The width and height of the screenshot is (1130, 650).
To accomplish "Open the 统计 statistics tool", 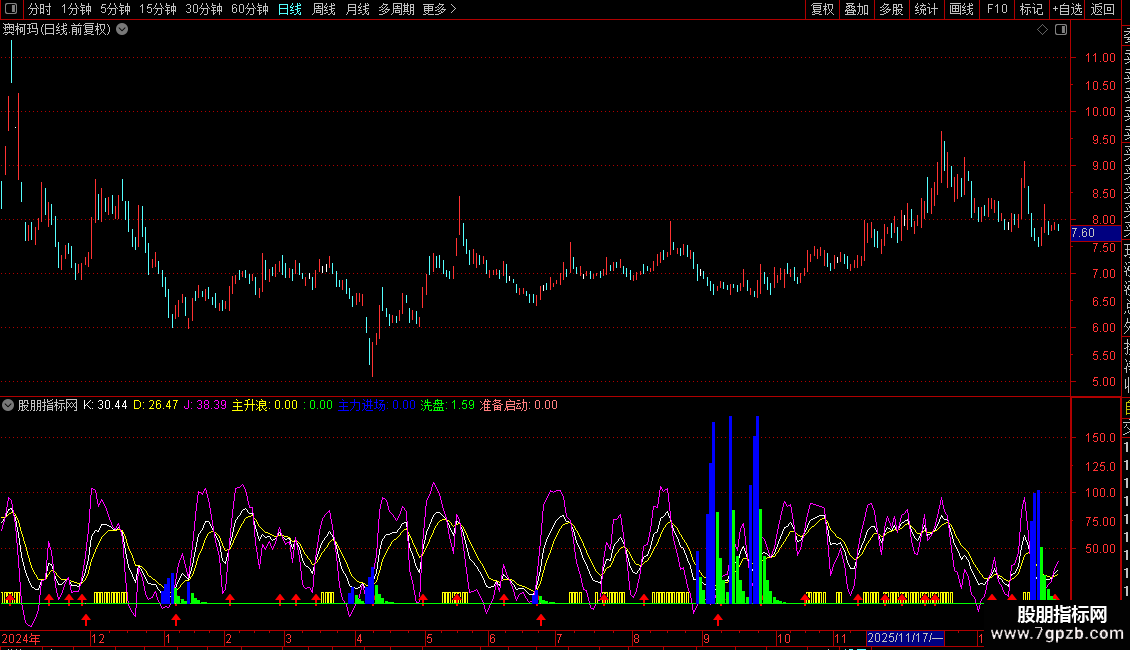I will [x=926, y=10].
